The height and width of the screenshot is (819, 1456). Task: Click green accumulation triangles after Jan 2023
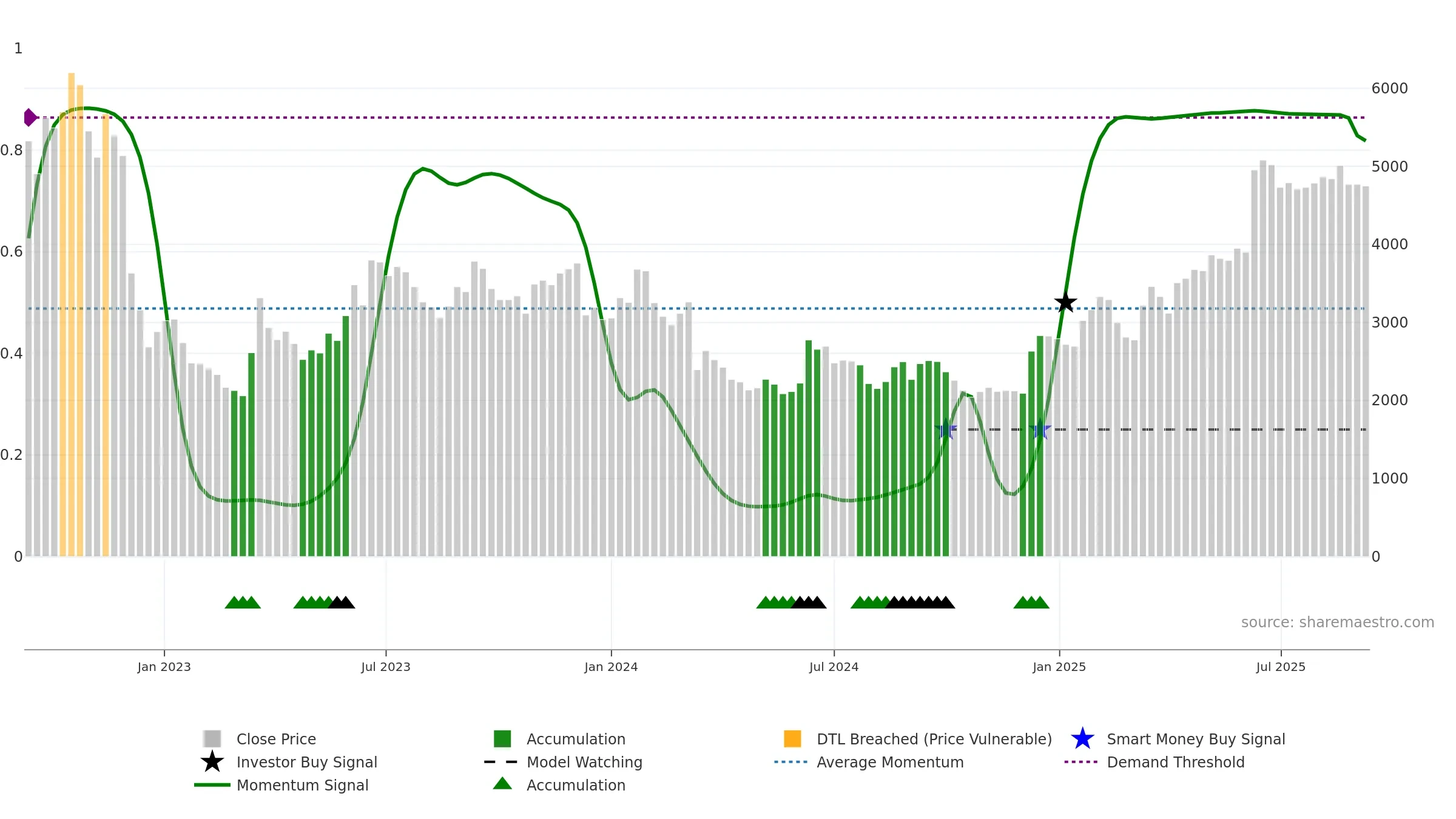click(243, 602)
